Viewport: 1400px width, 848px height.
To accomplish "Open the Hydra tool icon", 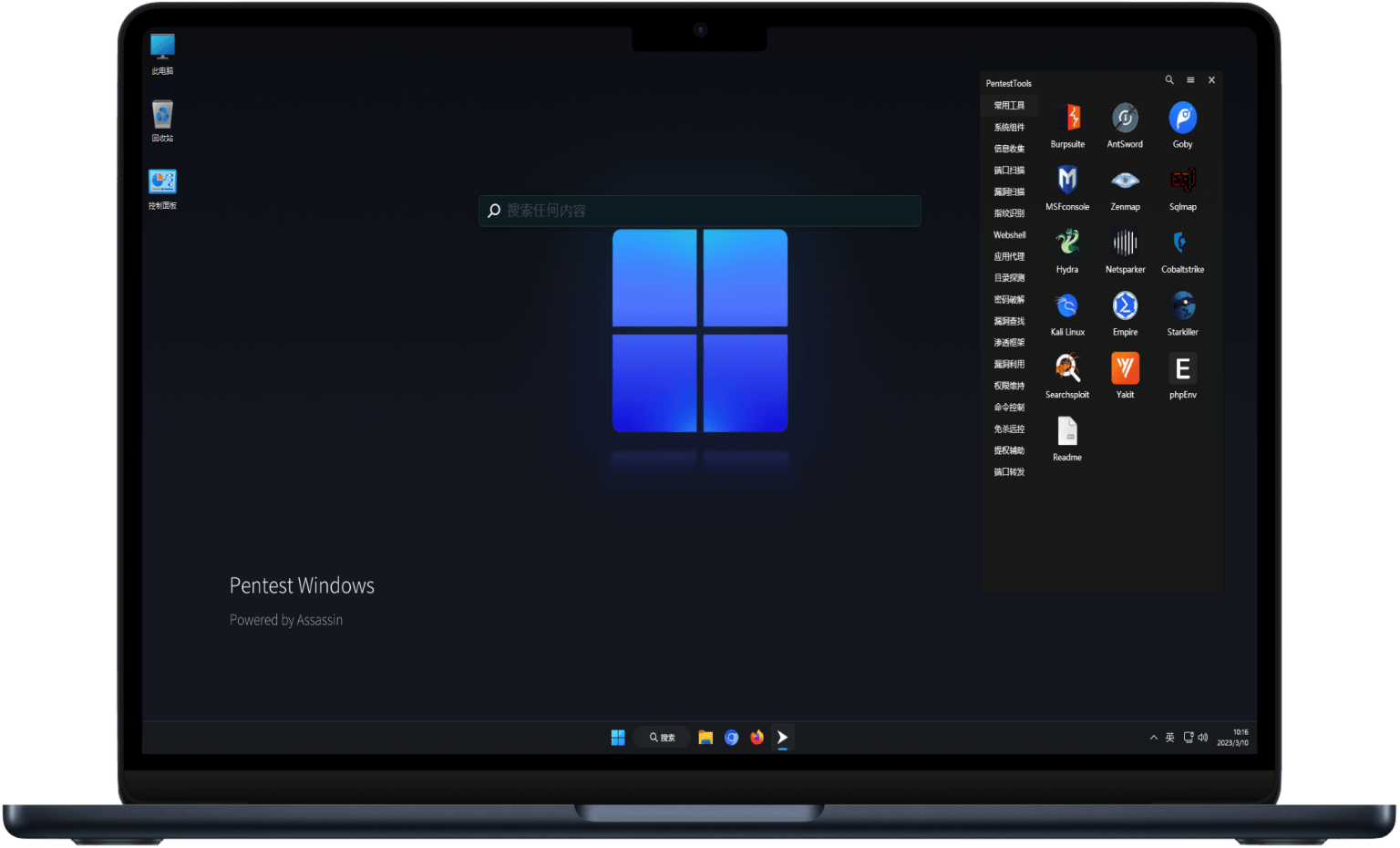I will coord(1067,243).
